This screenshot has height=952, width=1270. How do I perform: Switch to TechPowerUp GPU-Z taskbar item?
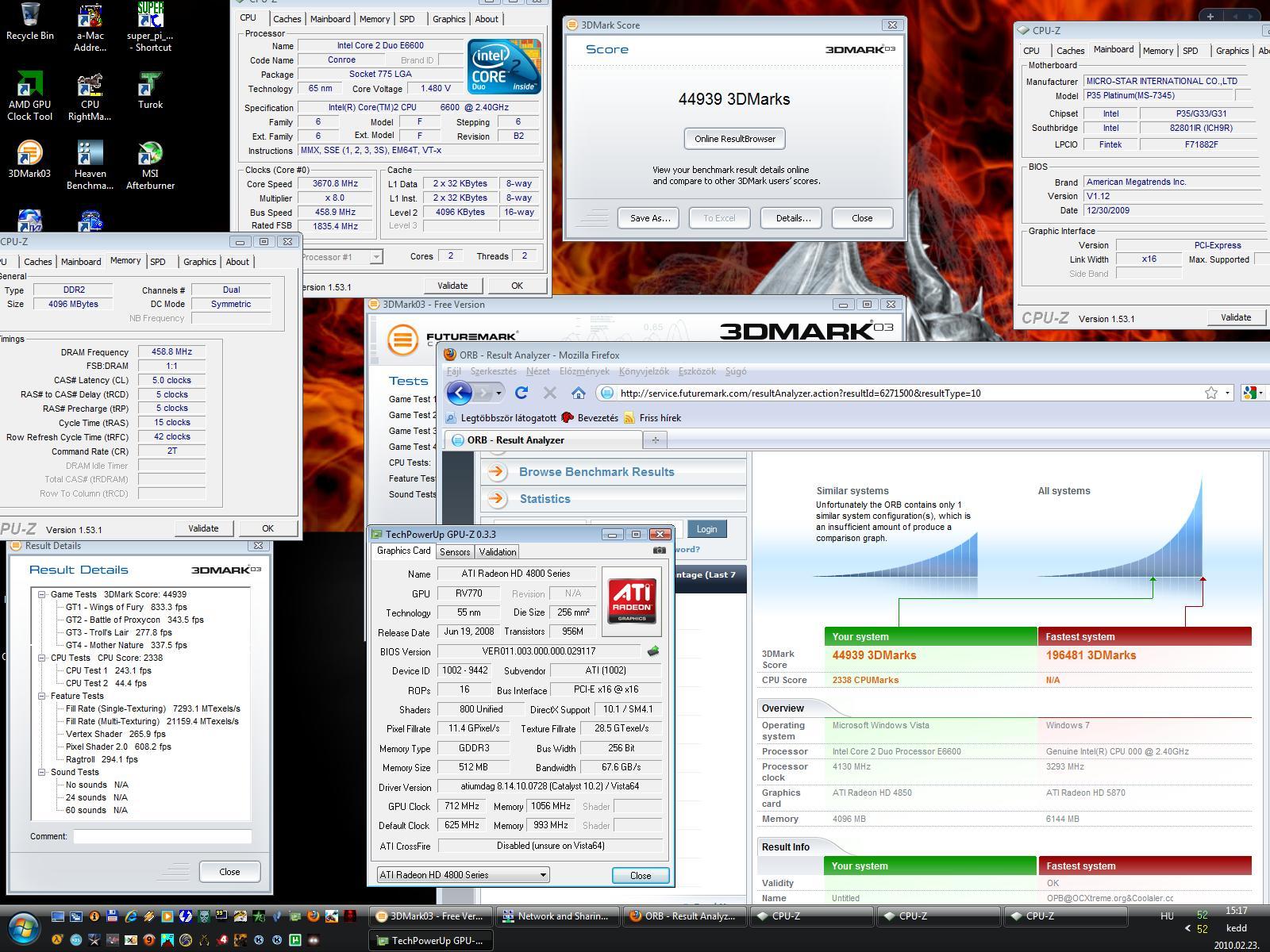pos(431,941)
